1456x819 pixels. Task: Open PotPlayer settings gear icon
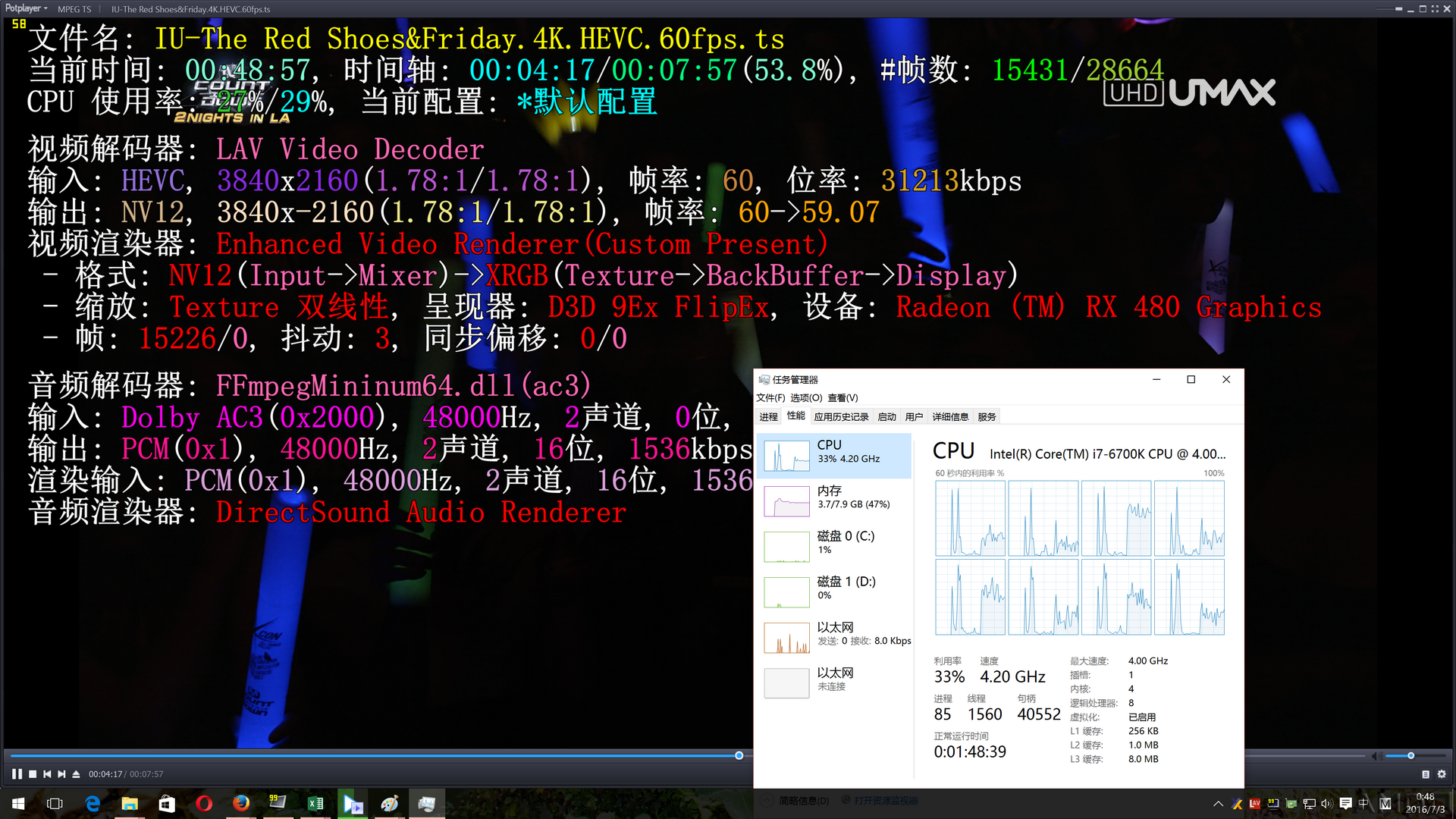[1442, 774]
